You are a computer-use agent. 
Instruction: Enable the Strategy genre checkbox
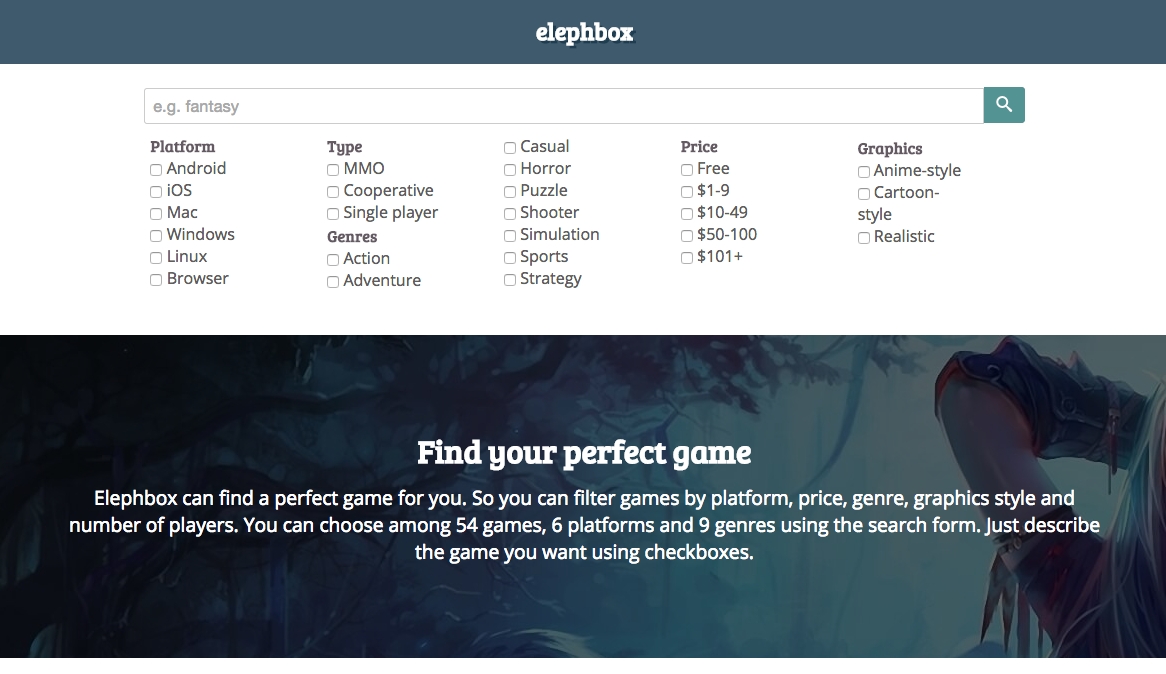click(510, 280)
